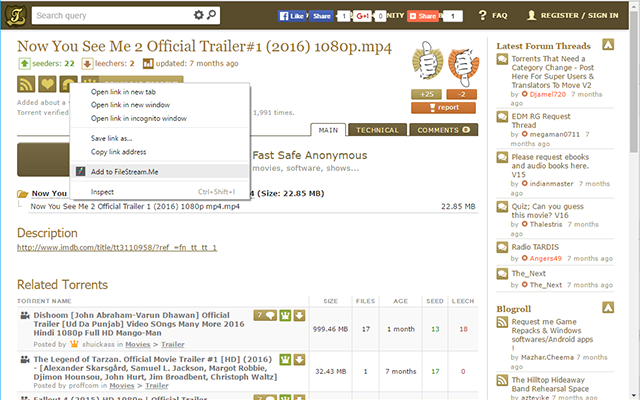This screenshot has height=400, width=640.
Task: Click the RSS feed icon under title
Action: [26, 84]
